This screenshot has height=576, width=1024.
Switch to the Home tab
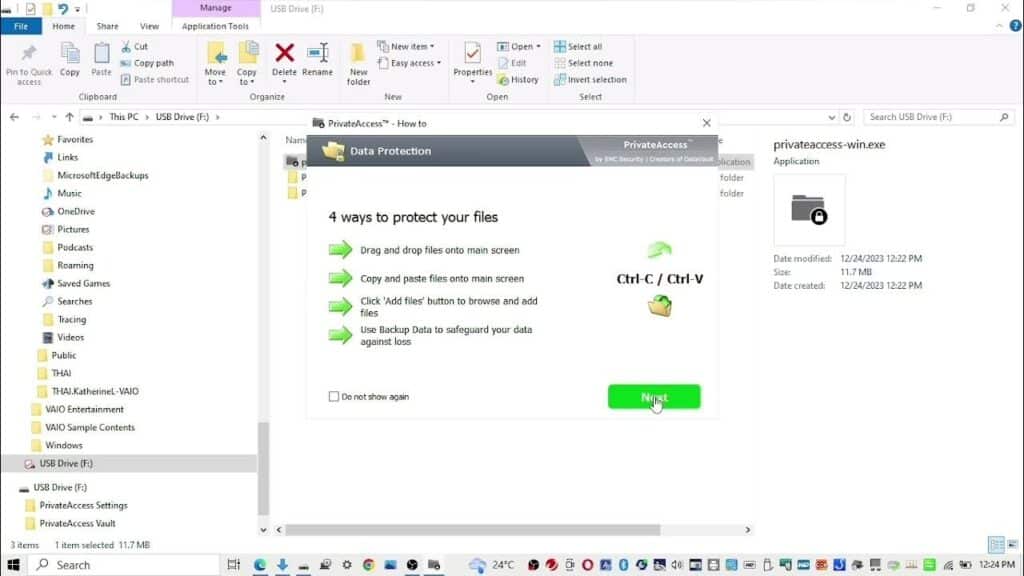pyautogui.click(x=63, y=26)
